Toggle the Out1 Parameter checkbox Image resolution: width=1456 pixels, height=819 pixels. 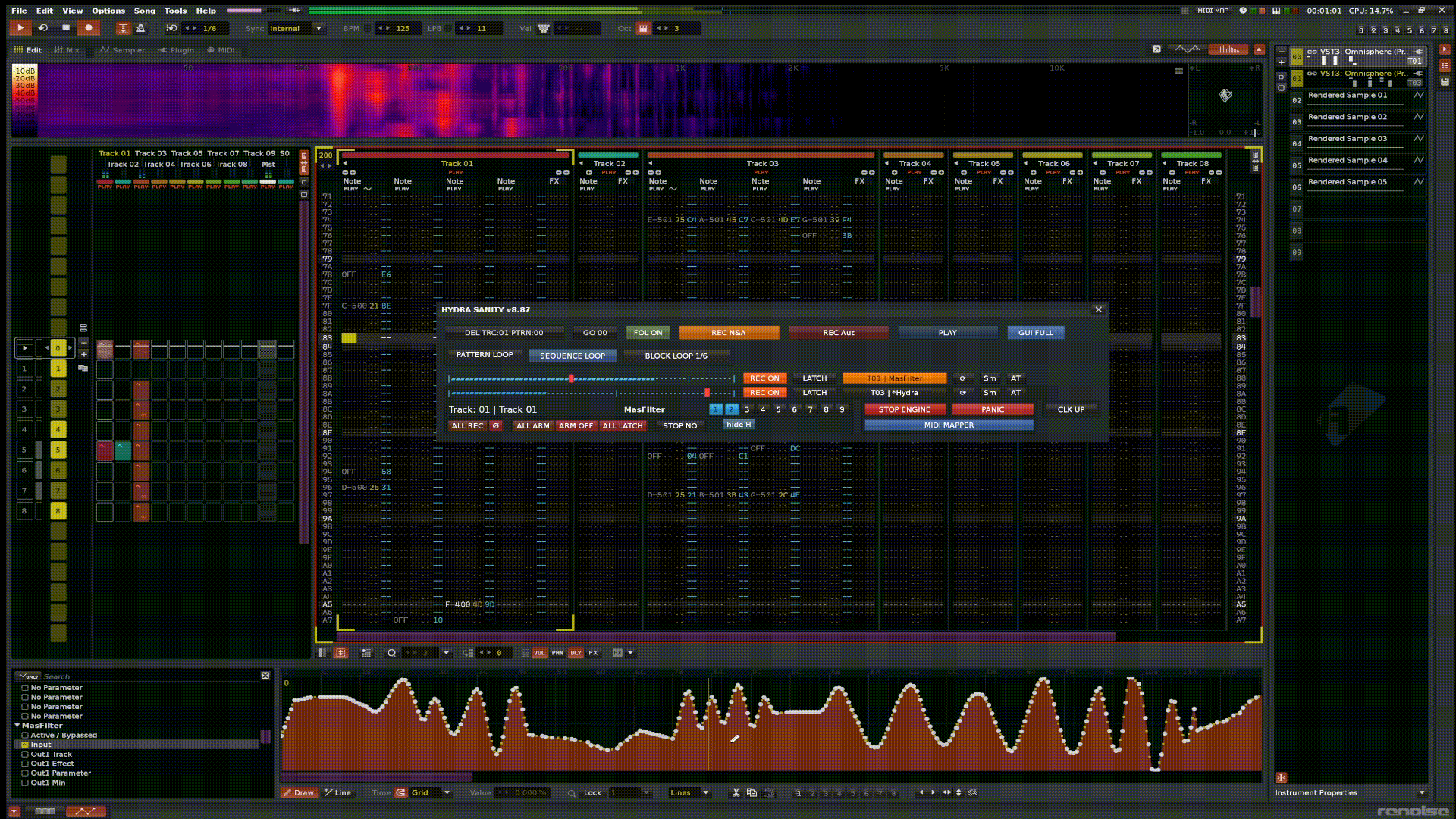(25, 773)
